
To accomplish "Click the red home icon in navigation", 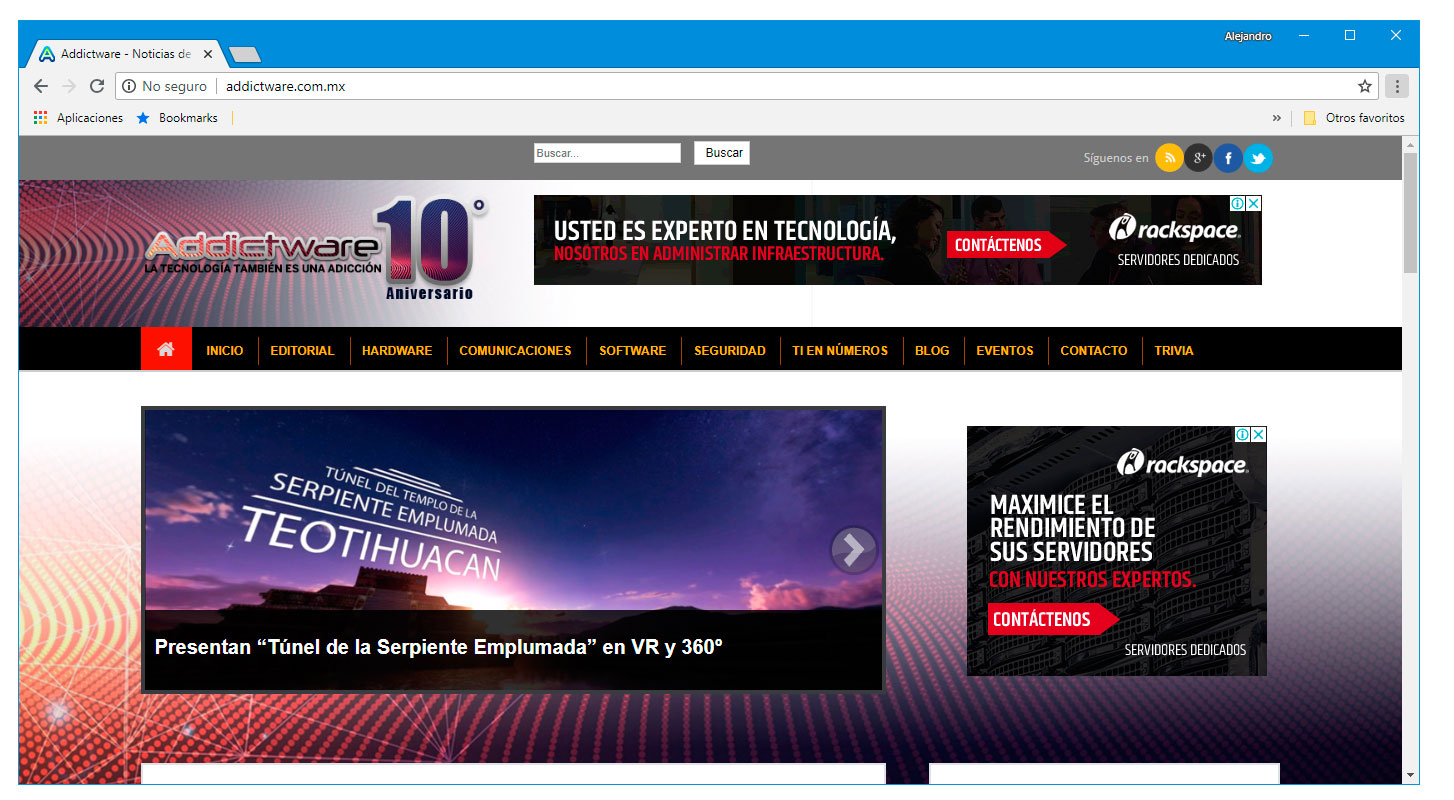I will (x=166, y=349).
